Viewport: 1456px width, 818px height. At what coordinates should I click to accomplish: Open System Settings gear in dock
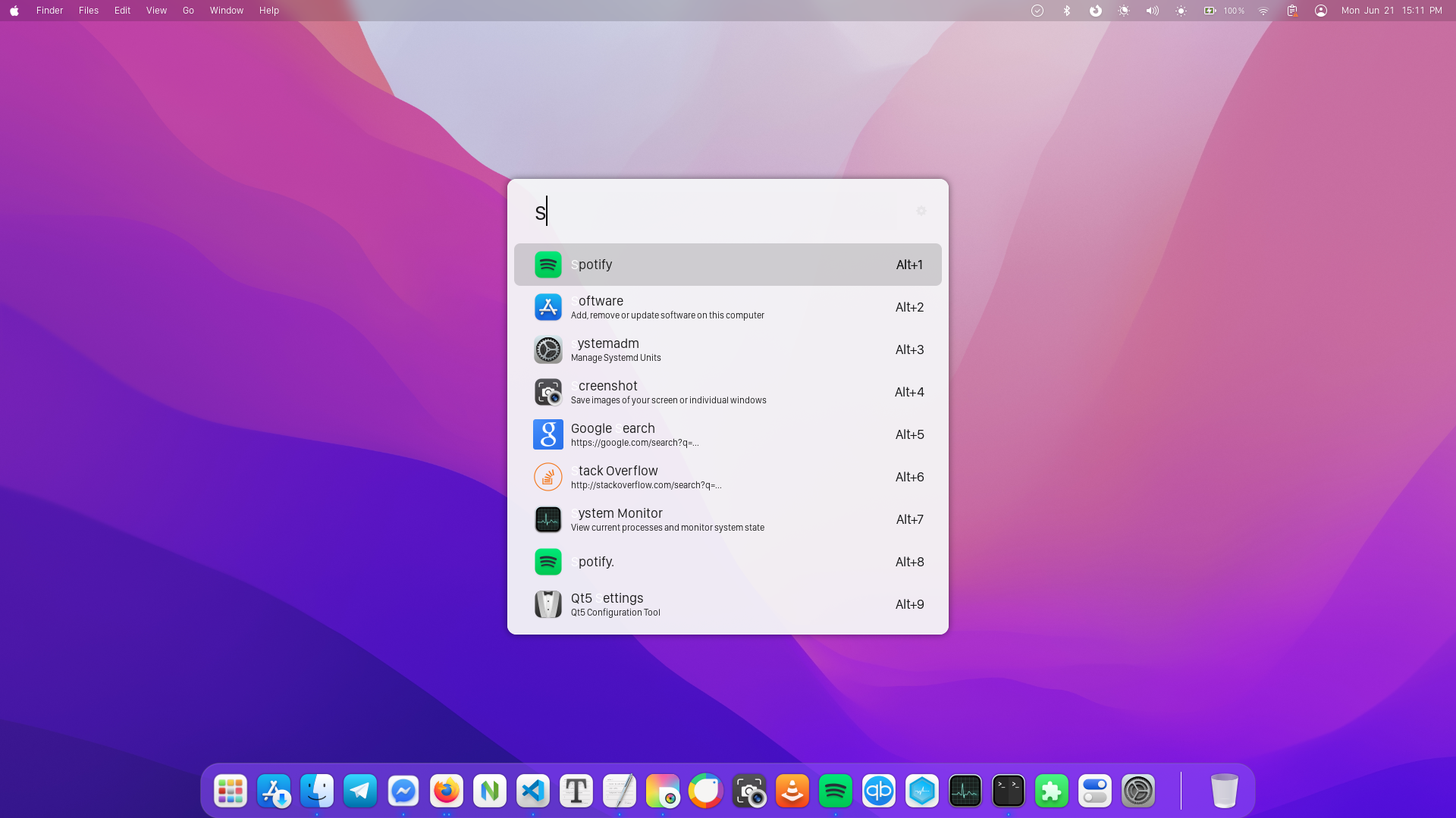pyautogui.click(x=1138, y=791)
